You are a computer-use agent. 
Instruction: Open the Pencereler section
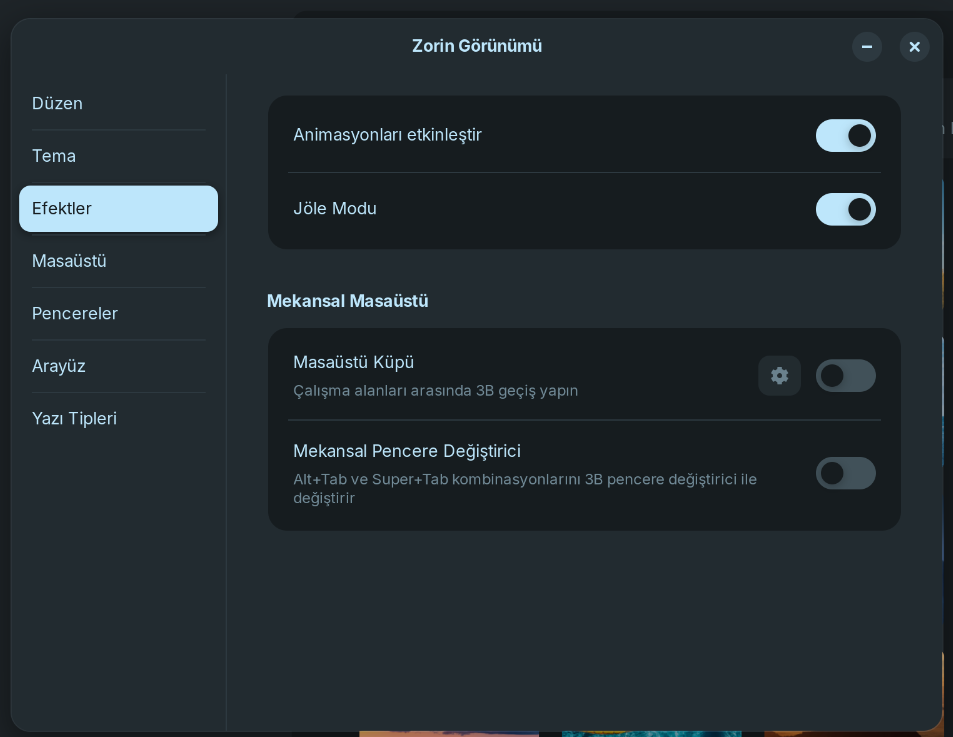(x=119, y=314)
